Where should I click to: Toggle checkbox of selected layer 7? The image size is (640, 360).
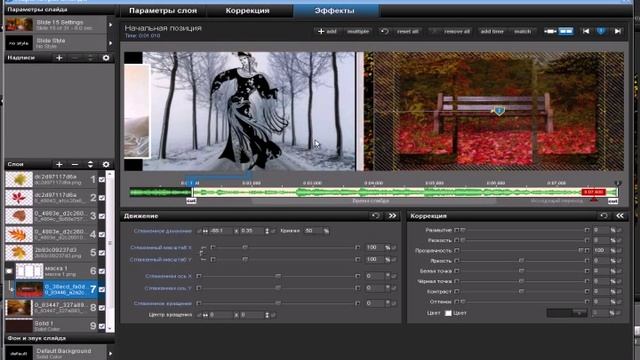(102, 290)
